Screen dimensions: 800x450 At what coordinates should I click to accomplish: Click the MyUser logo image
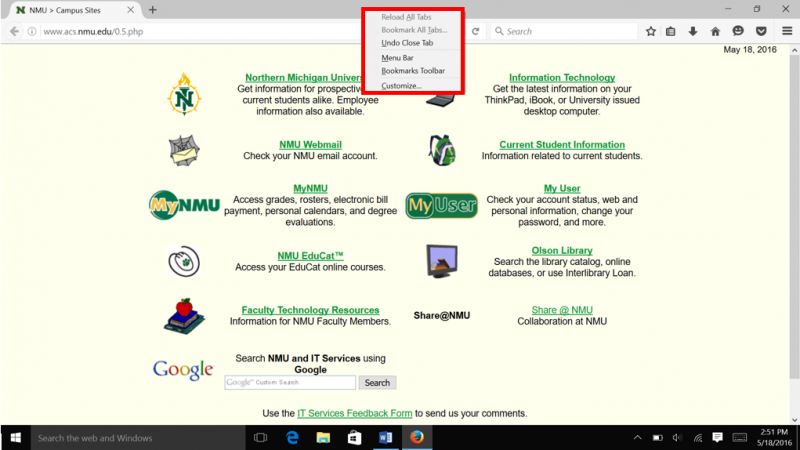click(x=442, y=205)
